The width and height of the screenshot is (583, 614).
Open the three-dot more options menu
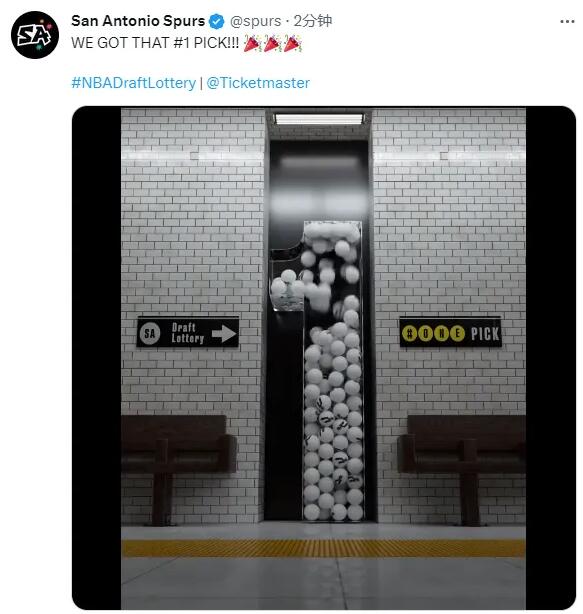pos(567,22)
